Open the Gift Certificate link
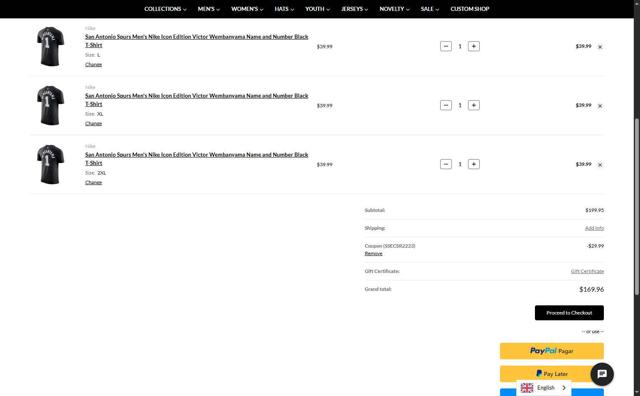Screen dimensions: 640x396 (587, 271)
